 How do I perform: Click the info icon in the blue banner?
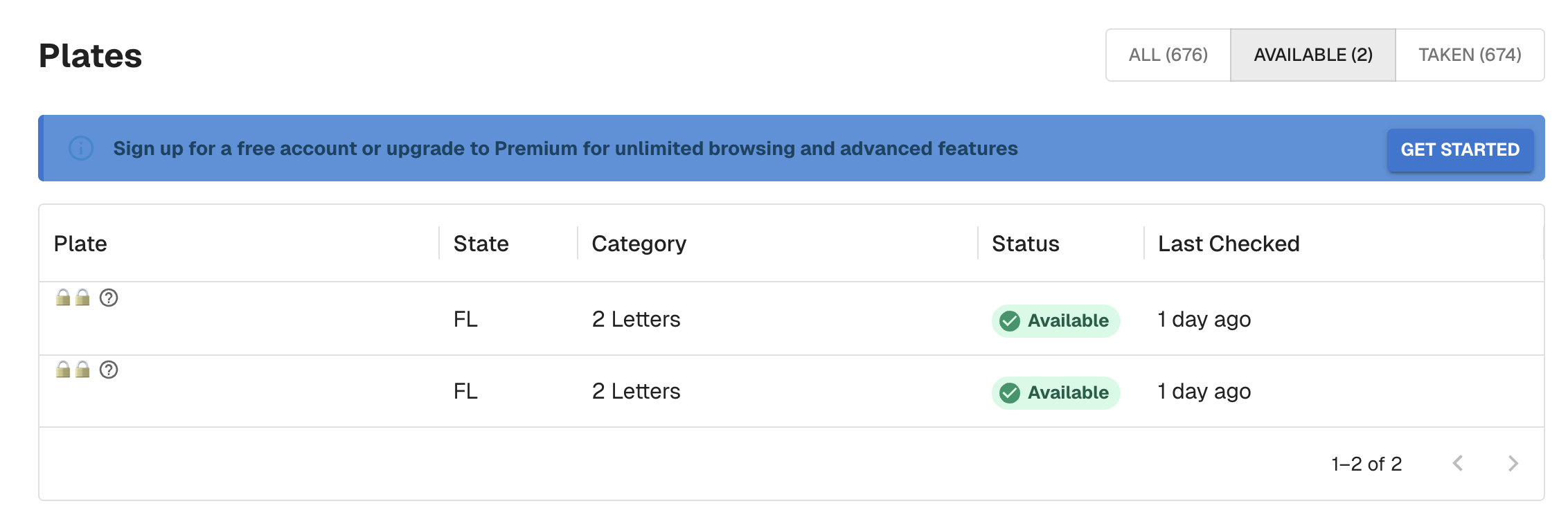[x=81, y=148]
